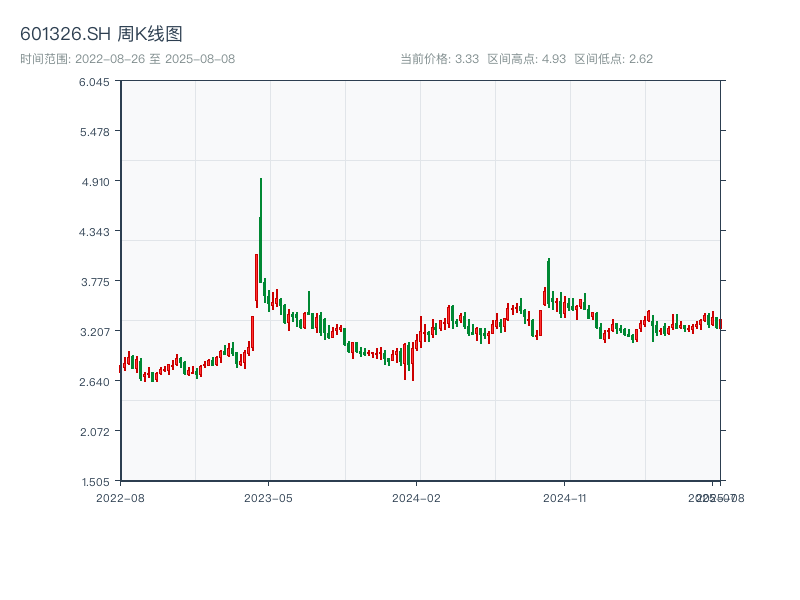The height and width of the screenshot is (600, 800).
Task: Click the 2023-05 x-axis date label
Action: pos(269,497)
